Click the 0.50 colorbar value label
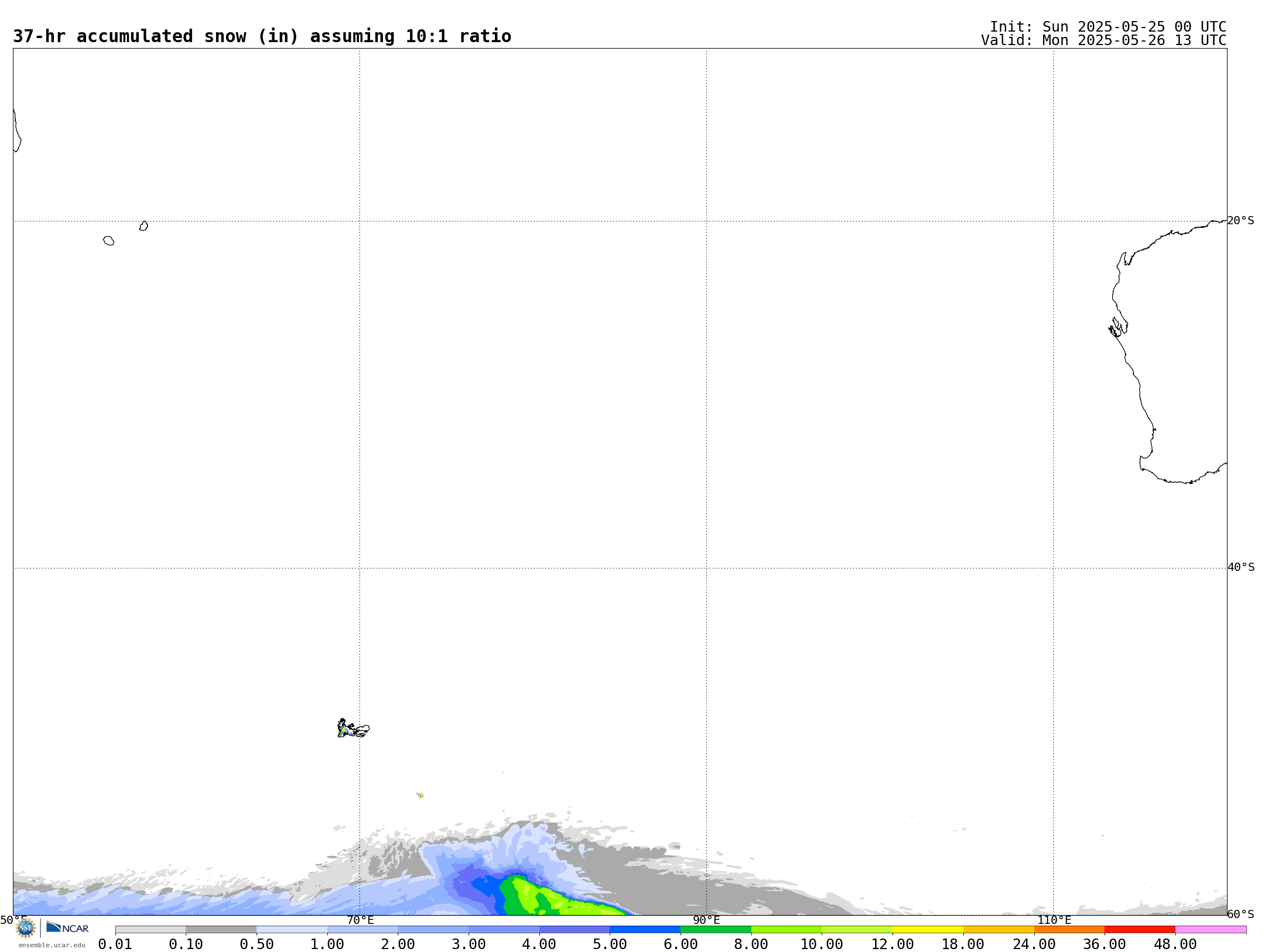 coord(257,944)
